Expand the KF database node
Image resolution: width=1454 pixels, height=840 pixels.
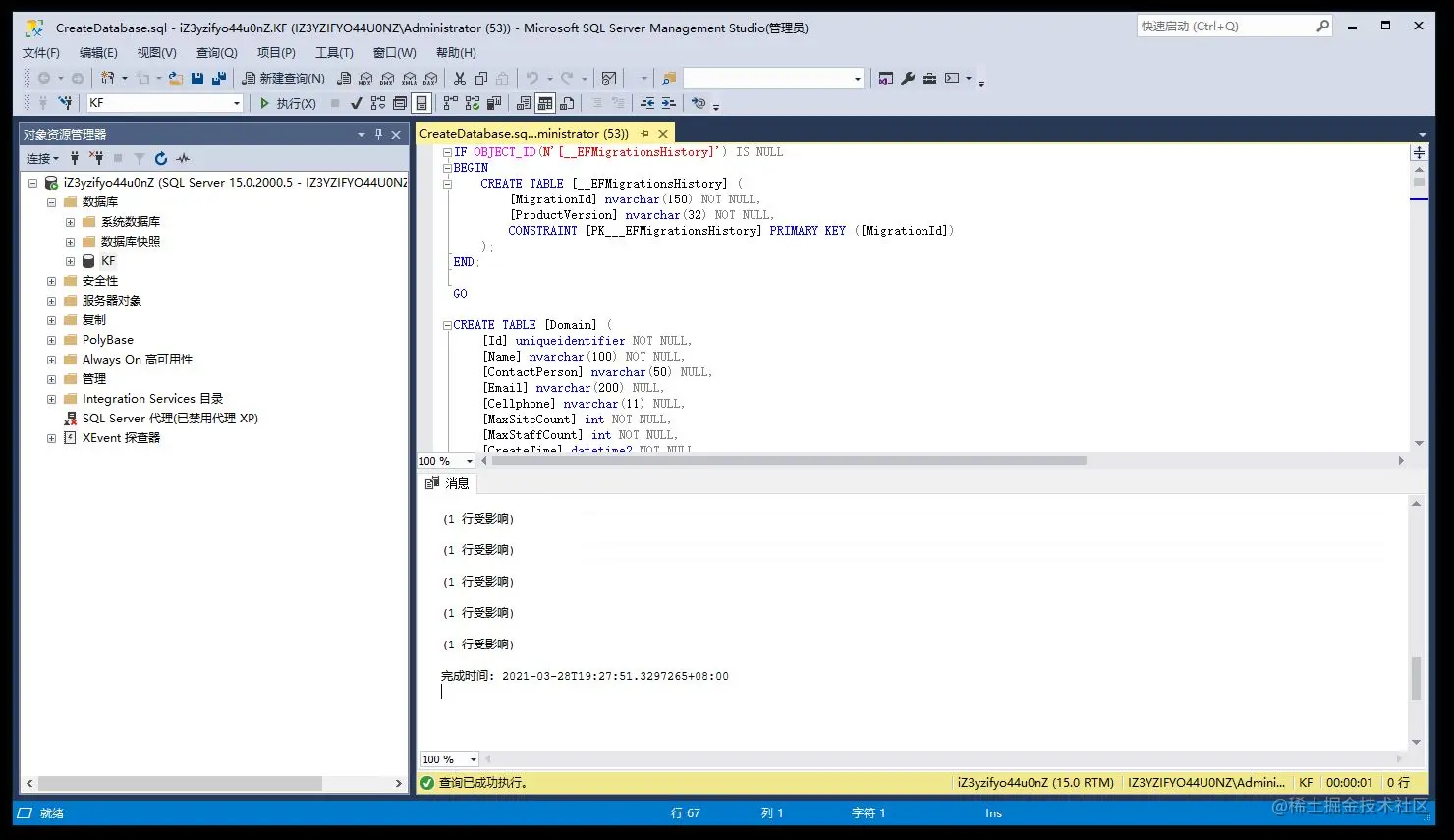coord(70,261)
